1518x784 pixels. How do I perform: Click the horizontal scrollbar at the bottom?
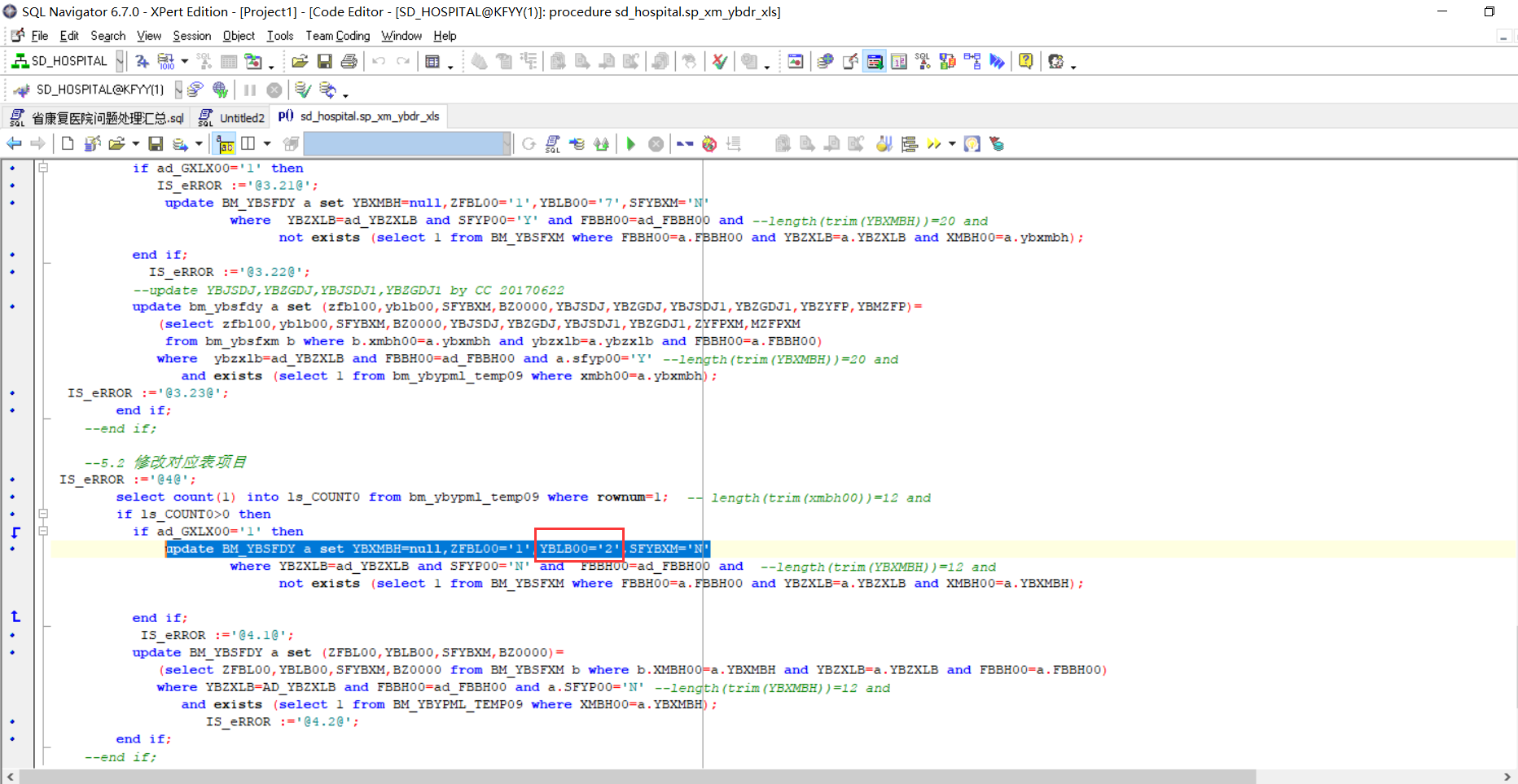635,777
